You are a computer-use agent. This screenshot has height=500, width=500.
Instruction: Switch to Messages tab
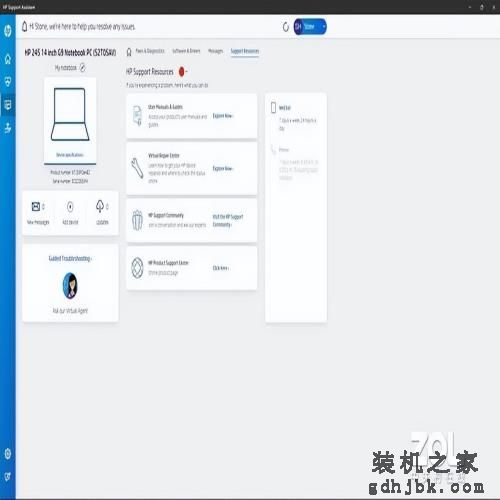point(215,51)
